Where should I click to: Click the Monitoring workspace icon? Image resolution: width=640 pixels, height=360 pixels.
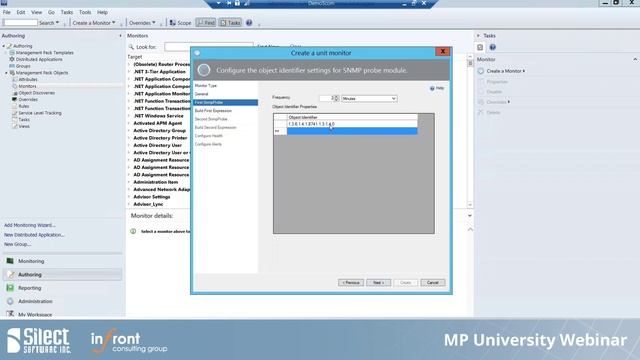[10, 261]
